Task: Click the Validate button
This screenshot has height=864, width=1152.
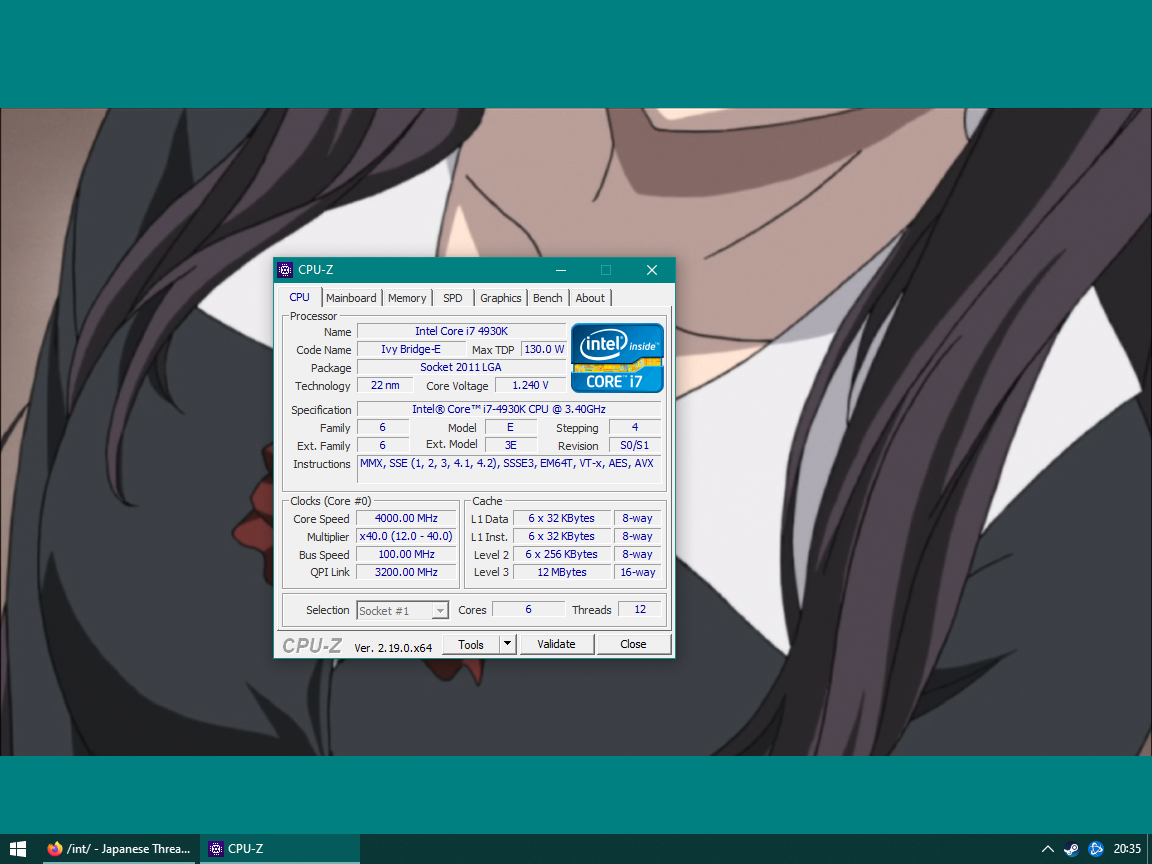Action: tap(556, 644)
